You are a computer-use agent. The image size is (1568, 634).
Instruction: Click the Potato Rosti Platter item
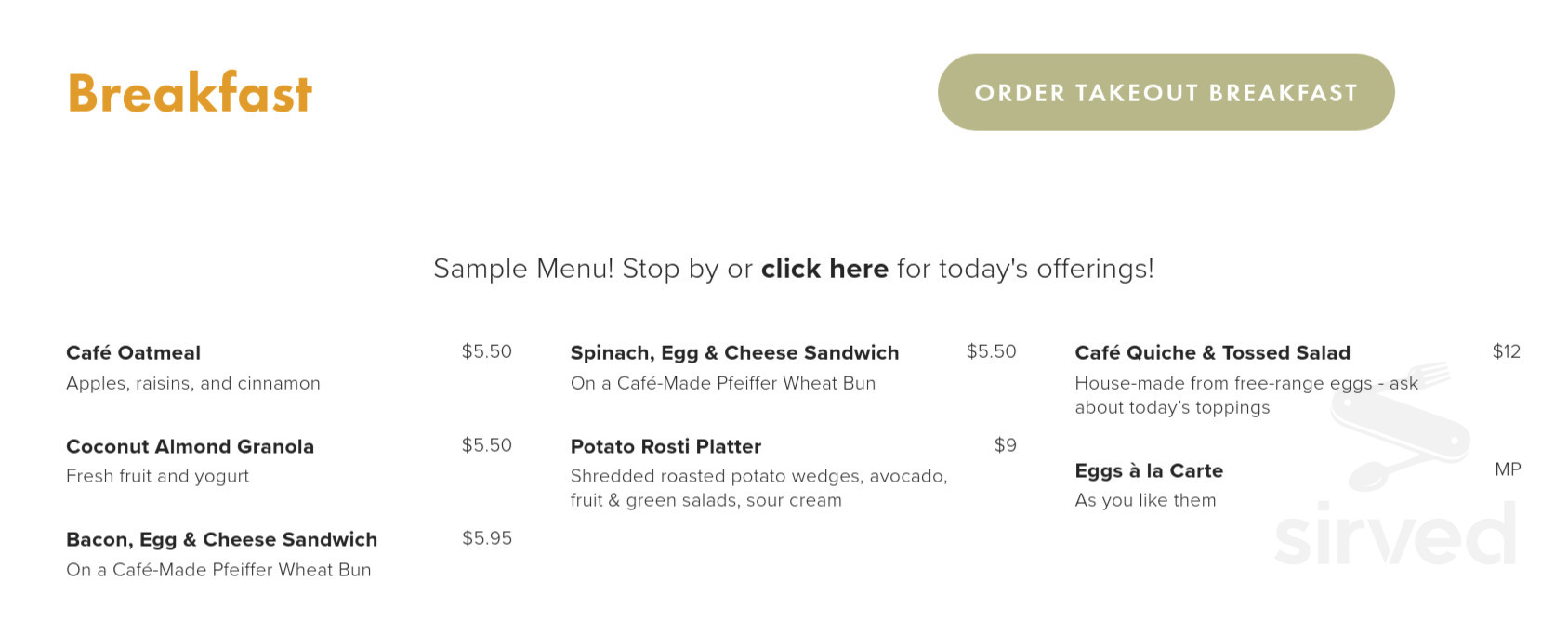coord(665,446)
